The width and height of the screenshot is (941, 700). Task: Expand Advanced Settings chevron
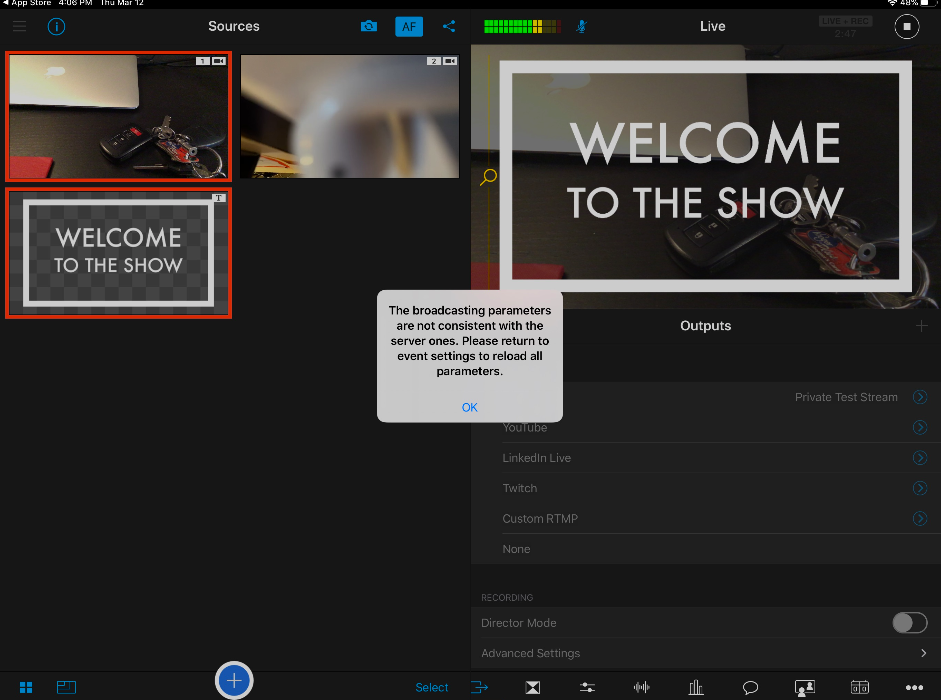tap(922, 653)
